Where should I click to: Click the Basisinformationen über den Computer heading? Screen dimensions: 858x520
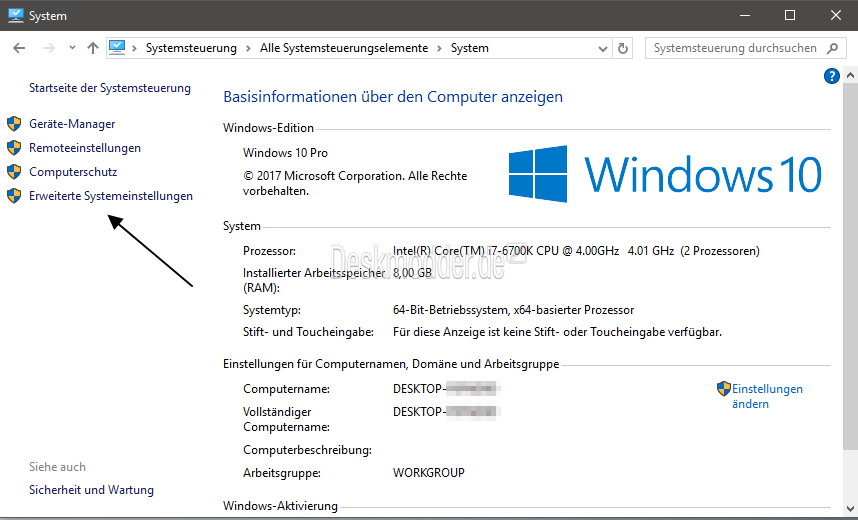click(x=393, y=97)
